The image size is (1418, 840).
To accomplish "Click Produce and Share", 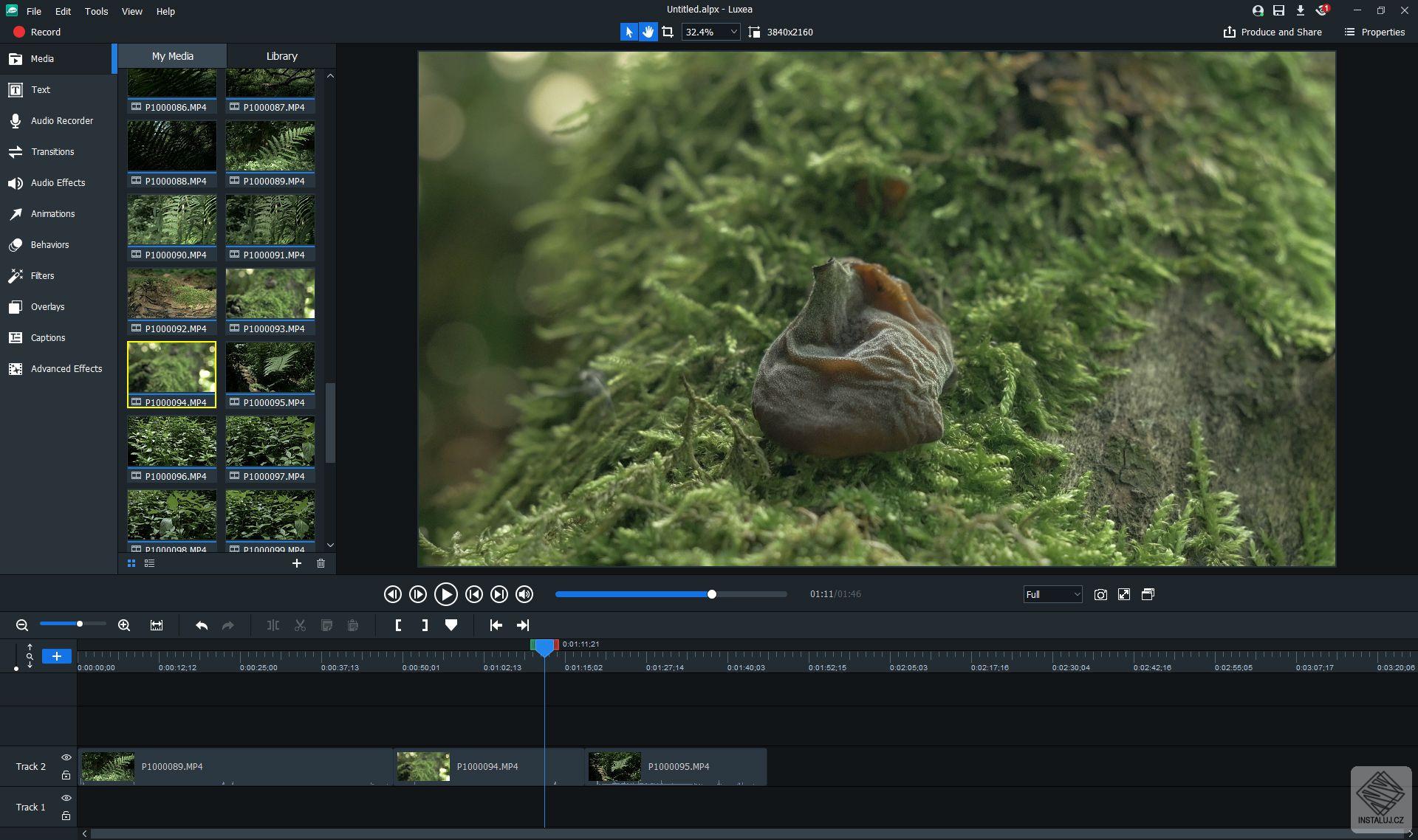I will [x=1273, y=32].
